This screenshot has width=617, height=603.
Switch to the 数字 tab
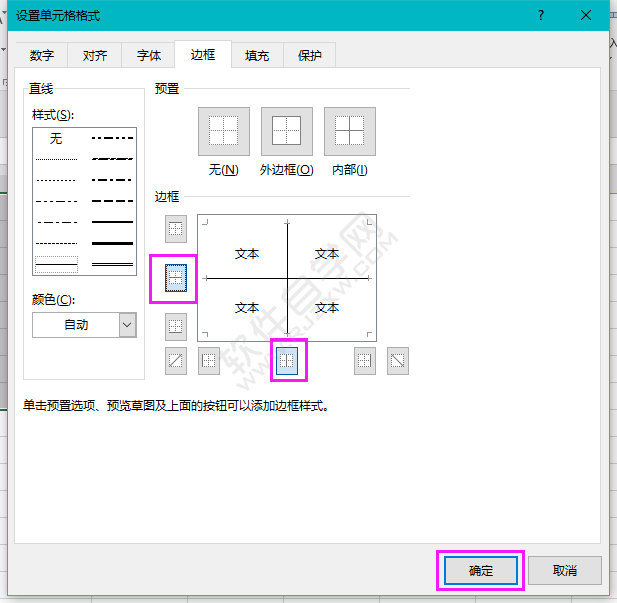click(42, 55)
